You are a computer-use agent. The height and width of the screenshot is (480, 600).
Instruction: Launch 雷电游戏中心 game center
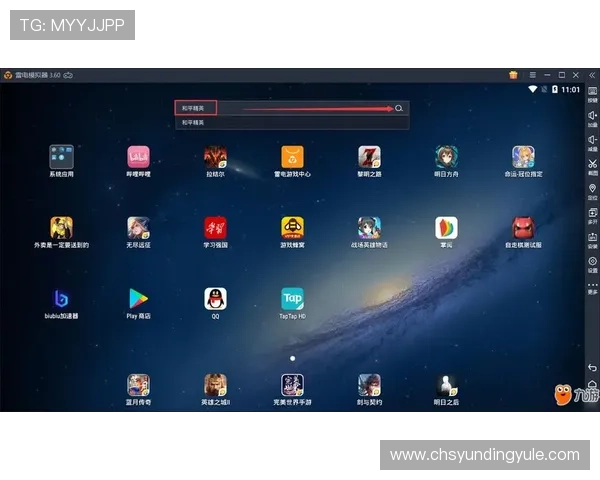click(x=292, y=157)
